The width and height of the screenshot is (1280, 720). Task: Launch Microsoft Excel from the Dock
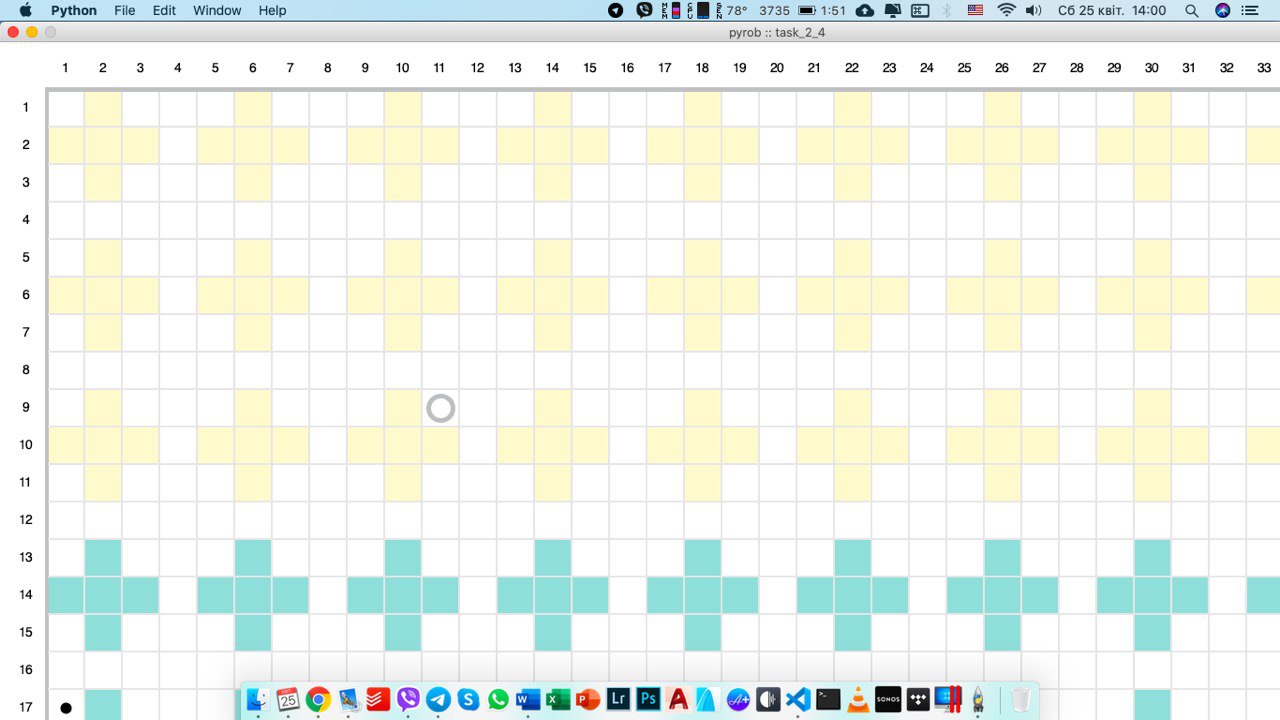[558, 700]
